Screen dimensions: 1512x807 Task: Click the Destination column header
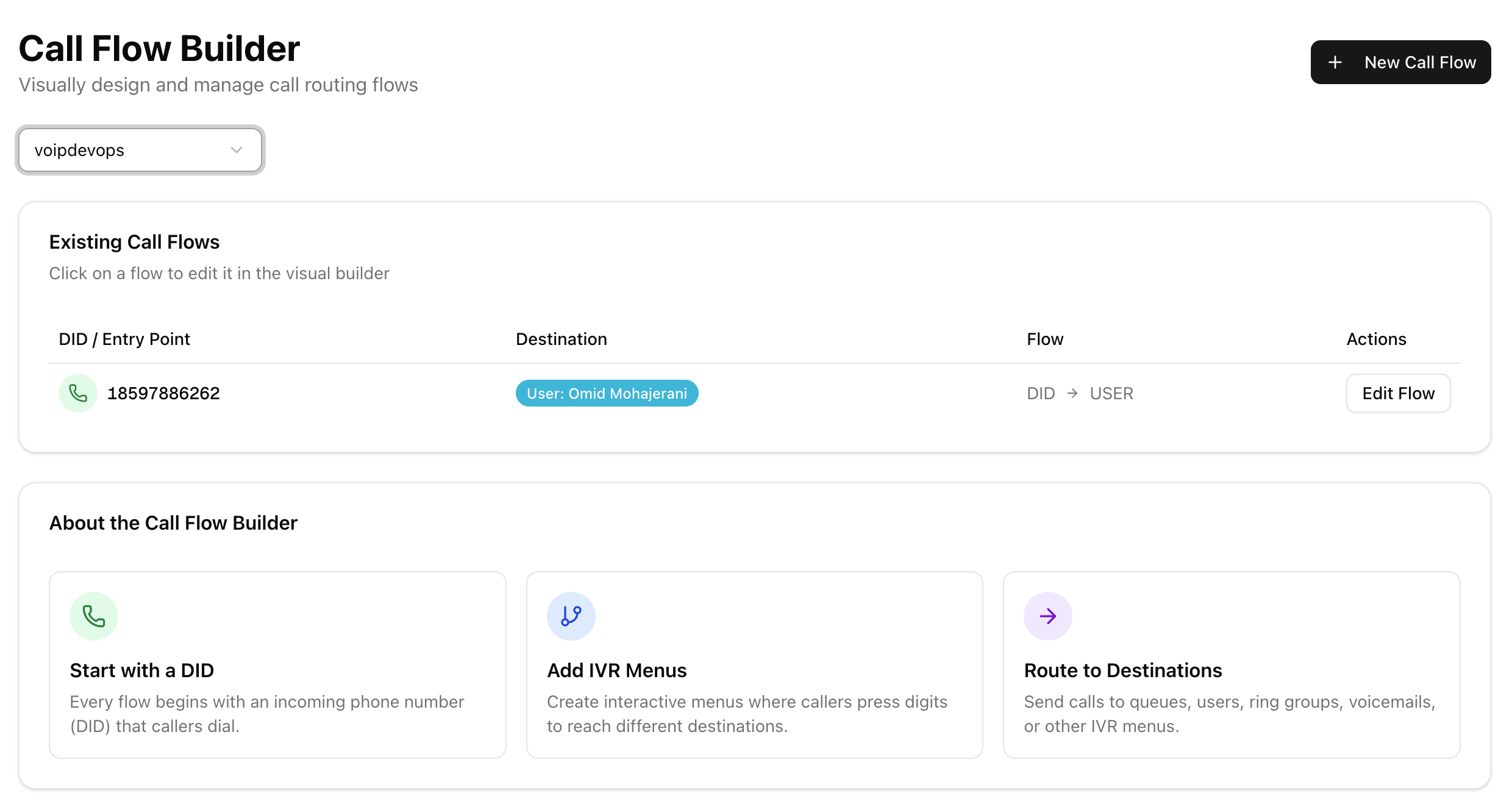click(x=562, y=339)
